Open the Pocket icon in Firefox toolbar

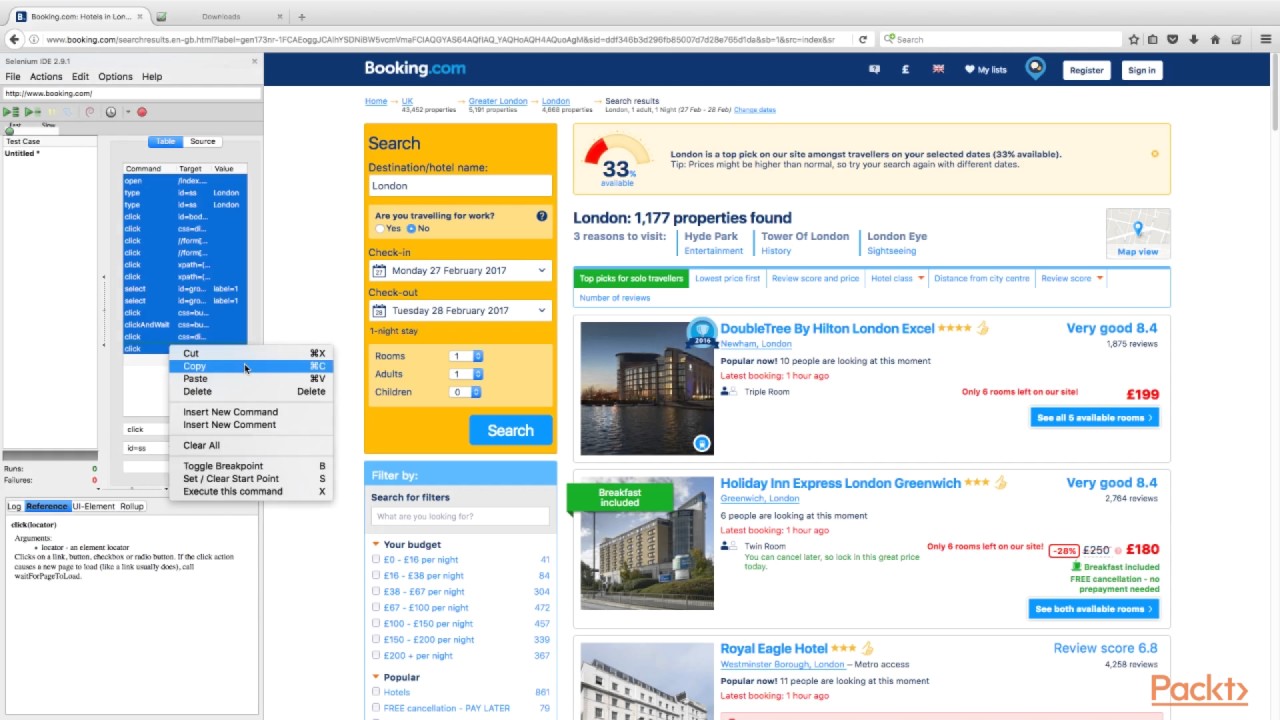(1173, 40)
